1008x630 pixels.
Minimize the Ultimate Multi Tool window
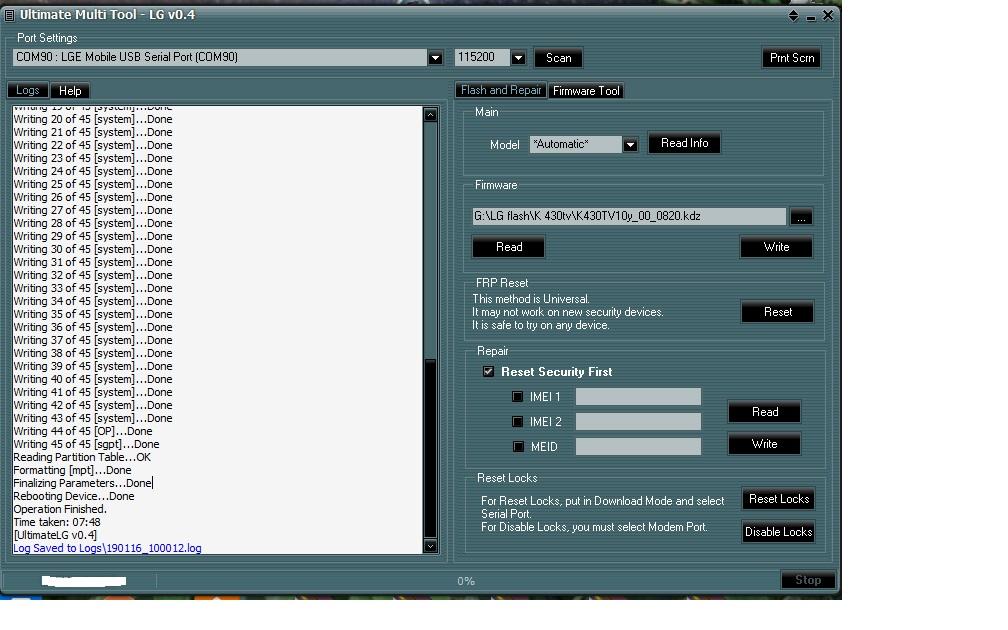pyautogui.click(x=811, y=17)
